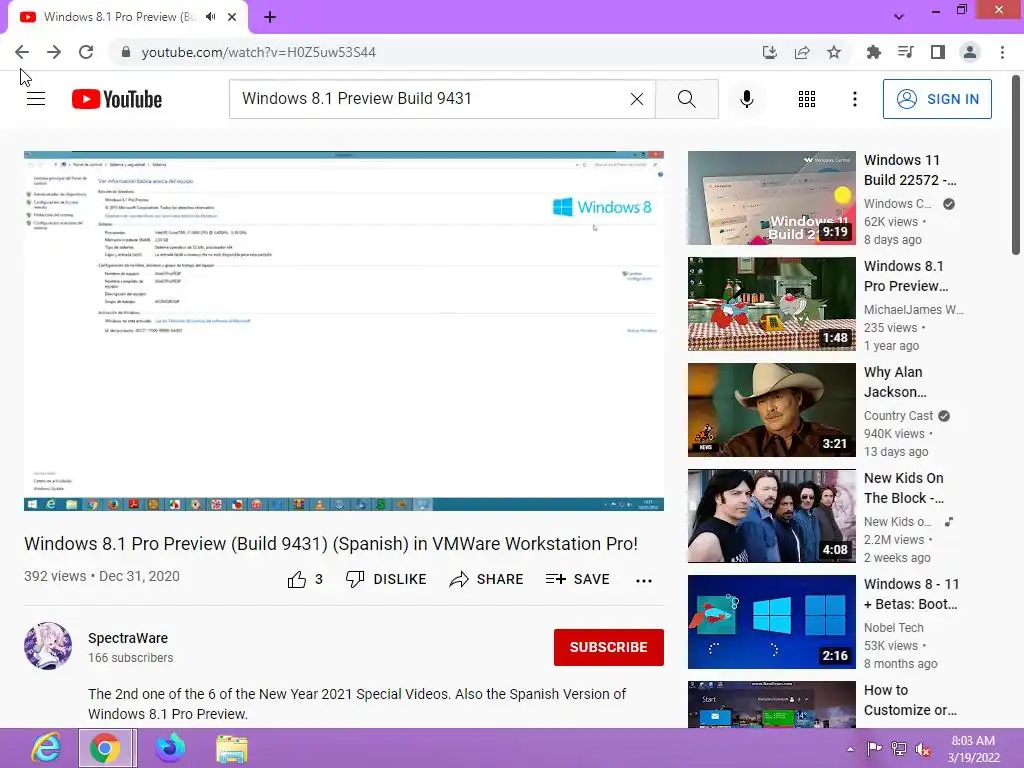Open YouTube apps grid
The width and height of the screenshot is (1024, 768).
(x=807, y=99)
